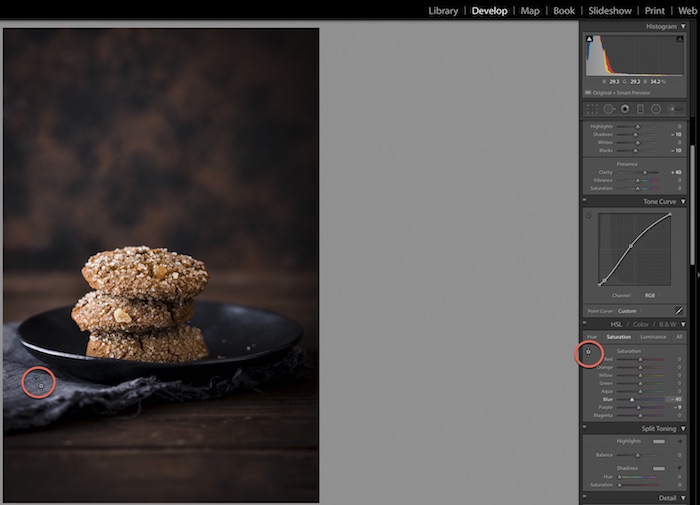This screenshot has height=505, width=700.
Task: Select the Spot Removal tool icon
Action: [x=609, y=109]
